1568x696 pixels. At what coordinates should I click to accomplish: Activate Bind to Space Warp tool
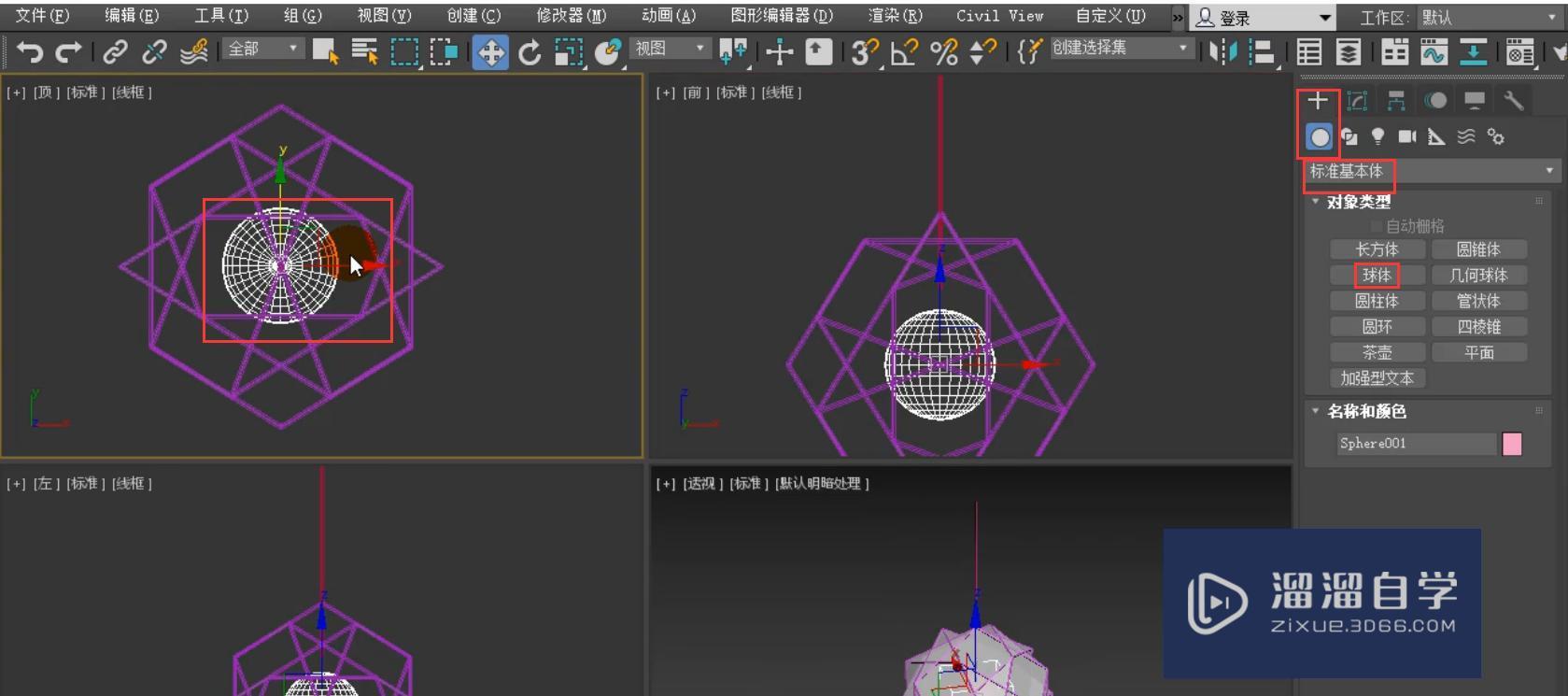(x=193, y=51)
